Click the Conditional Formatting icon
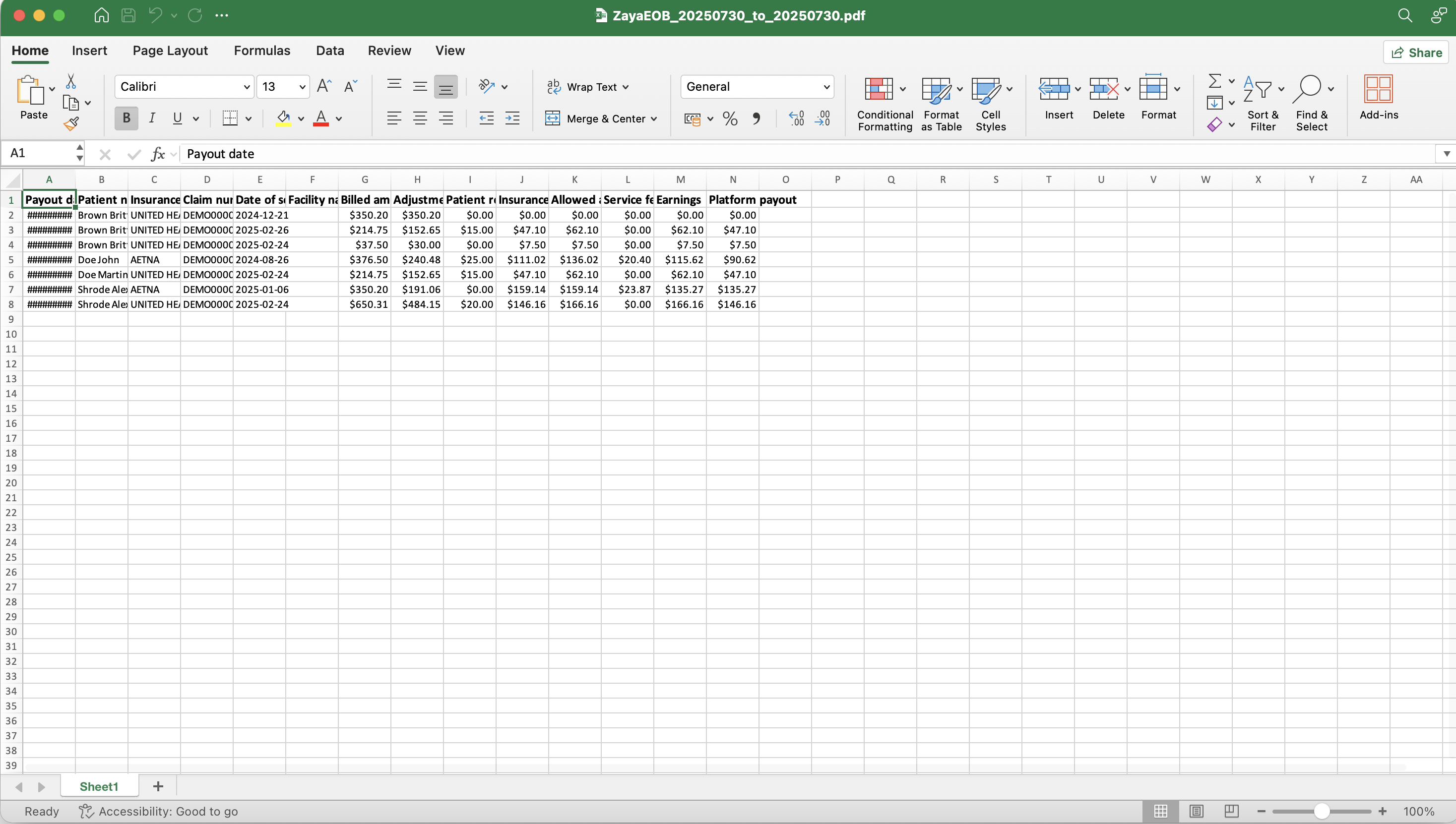The image size is (1456, 824). click(x=878, y=89)
